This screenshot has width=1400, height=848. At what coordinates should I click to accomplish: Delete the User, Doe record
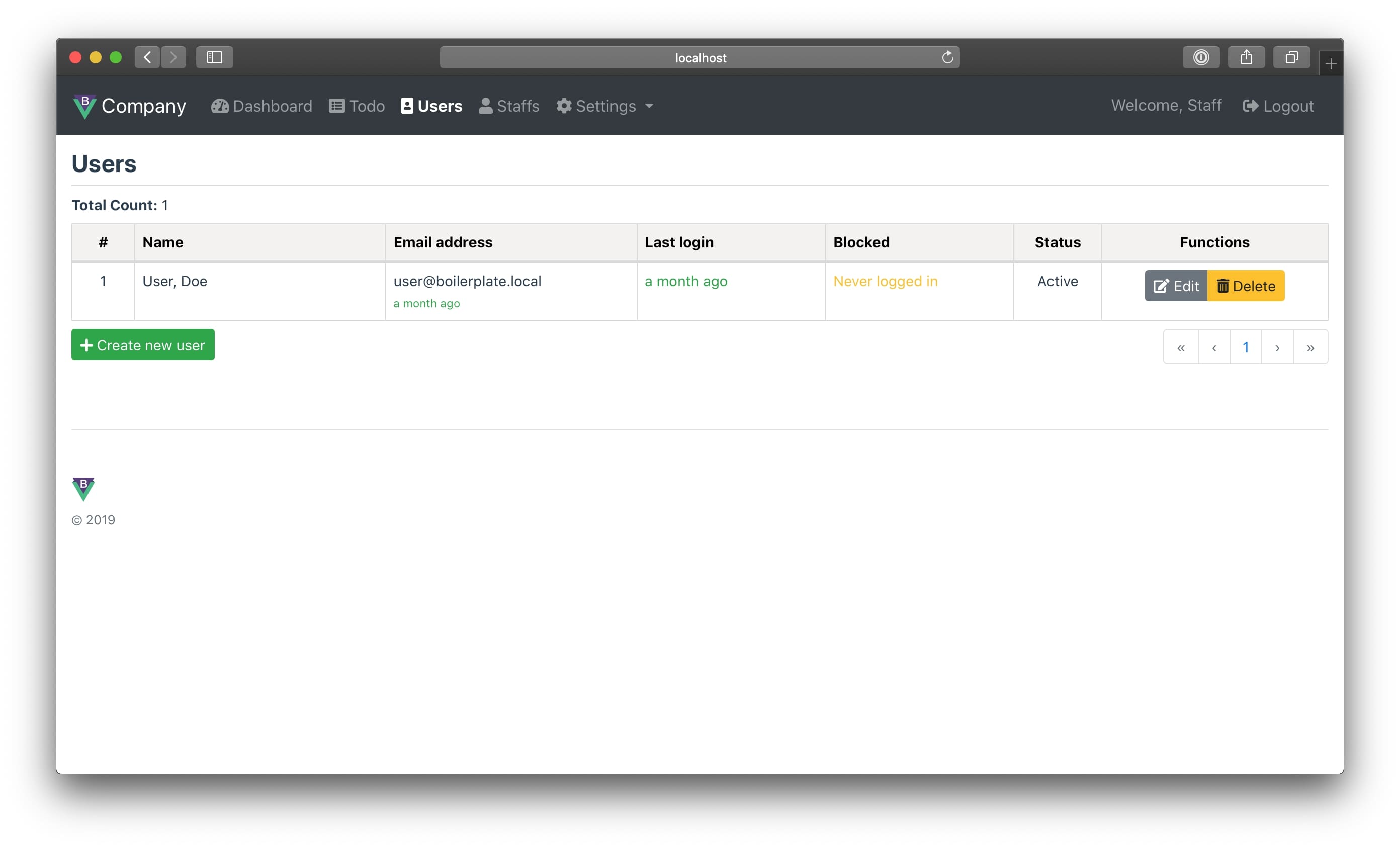[1246, 286]
